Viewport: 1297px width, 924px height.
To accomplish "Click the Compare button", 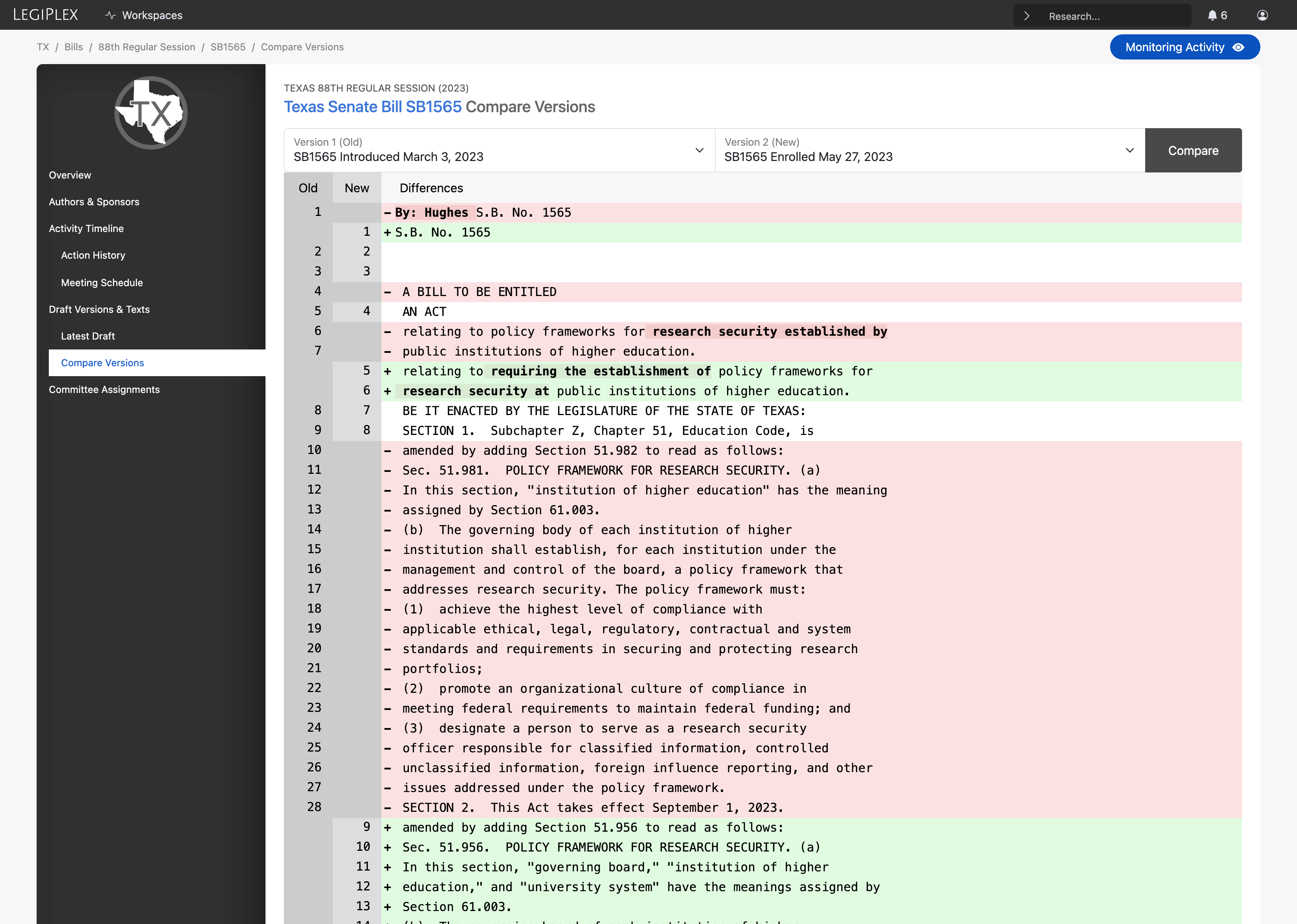I will click(x=1193, y=150).
